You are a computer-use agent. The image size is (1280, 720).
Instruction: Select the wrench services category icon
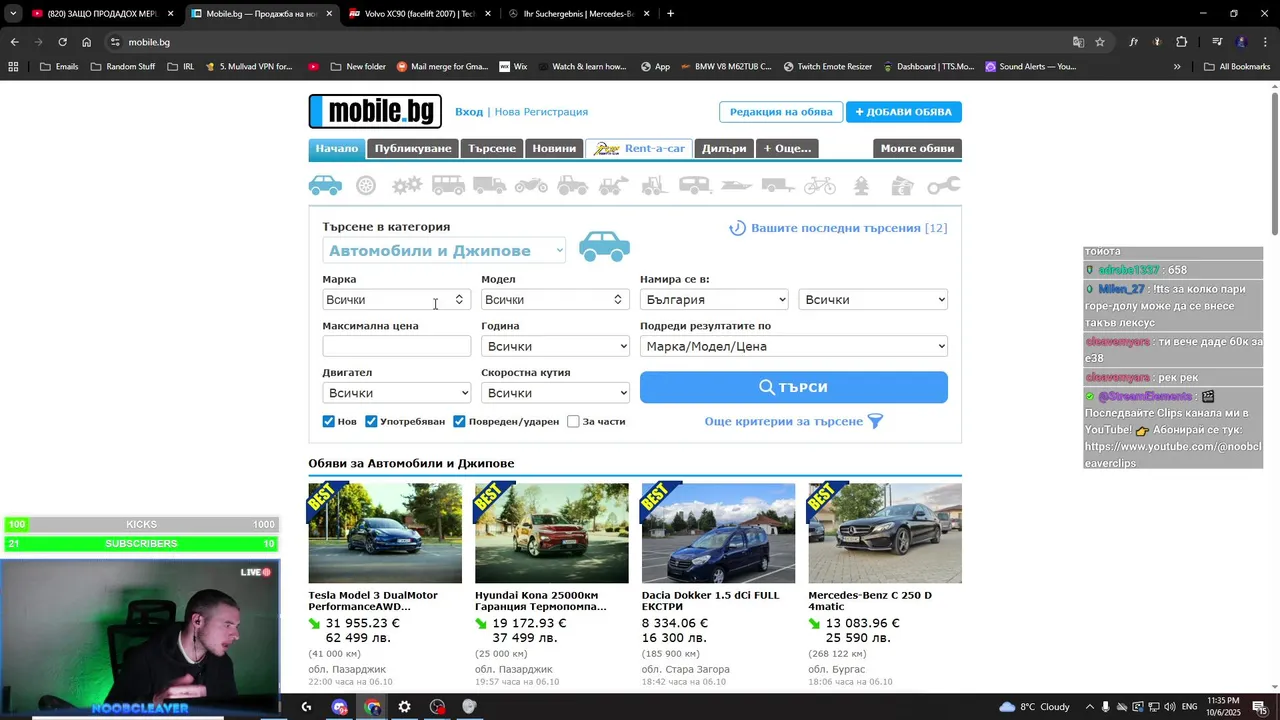coord(943,185)
